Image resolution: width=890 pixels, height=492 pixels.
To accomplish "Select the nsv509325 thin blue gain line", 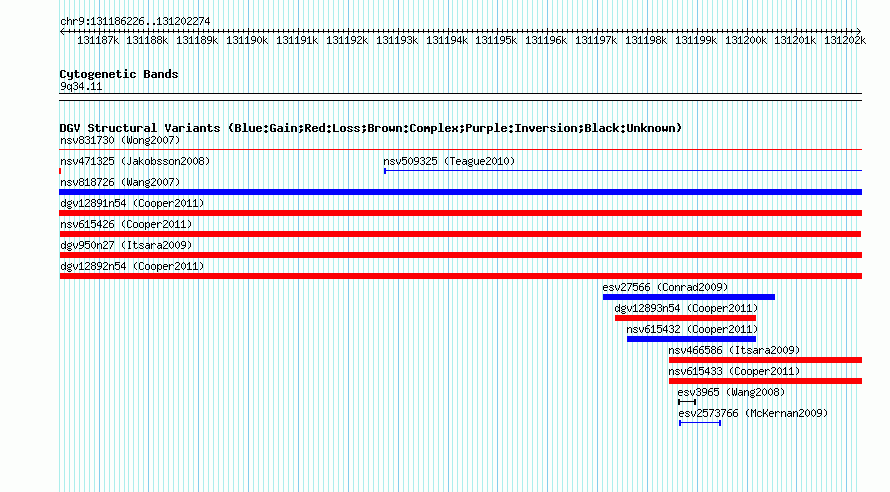I will tap(623, 171).
